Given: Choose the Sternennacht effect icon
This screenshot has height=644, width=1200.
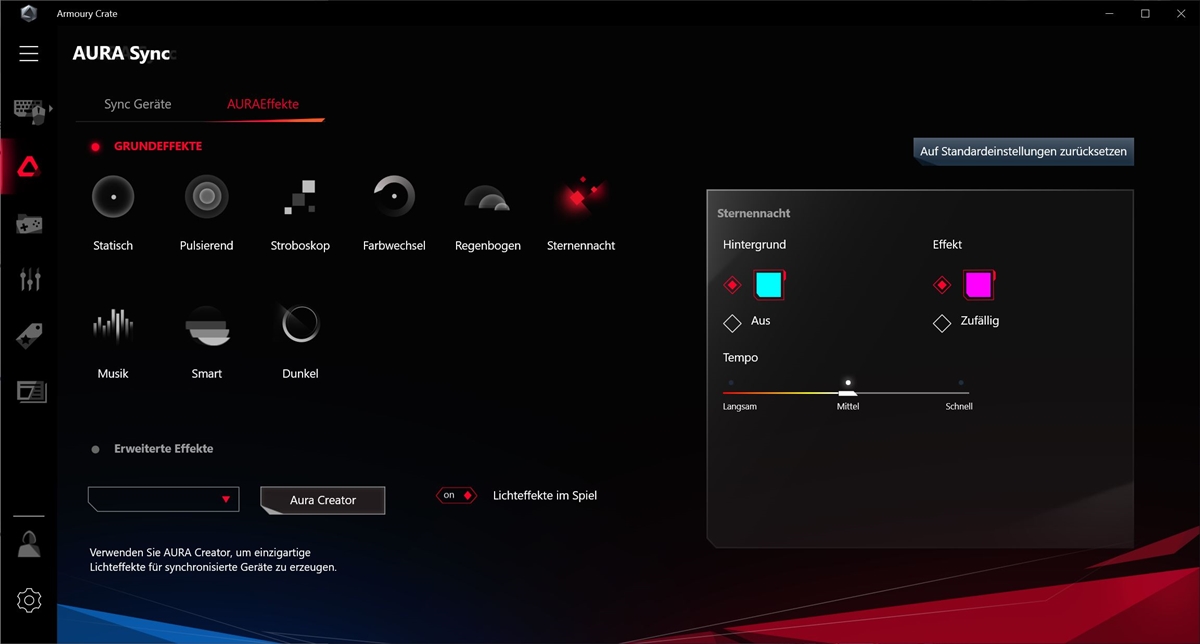Looking at the screenshot, I should 580,196.
